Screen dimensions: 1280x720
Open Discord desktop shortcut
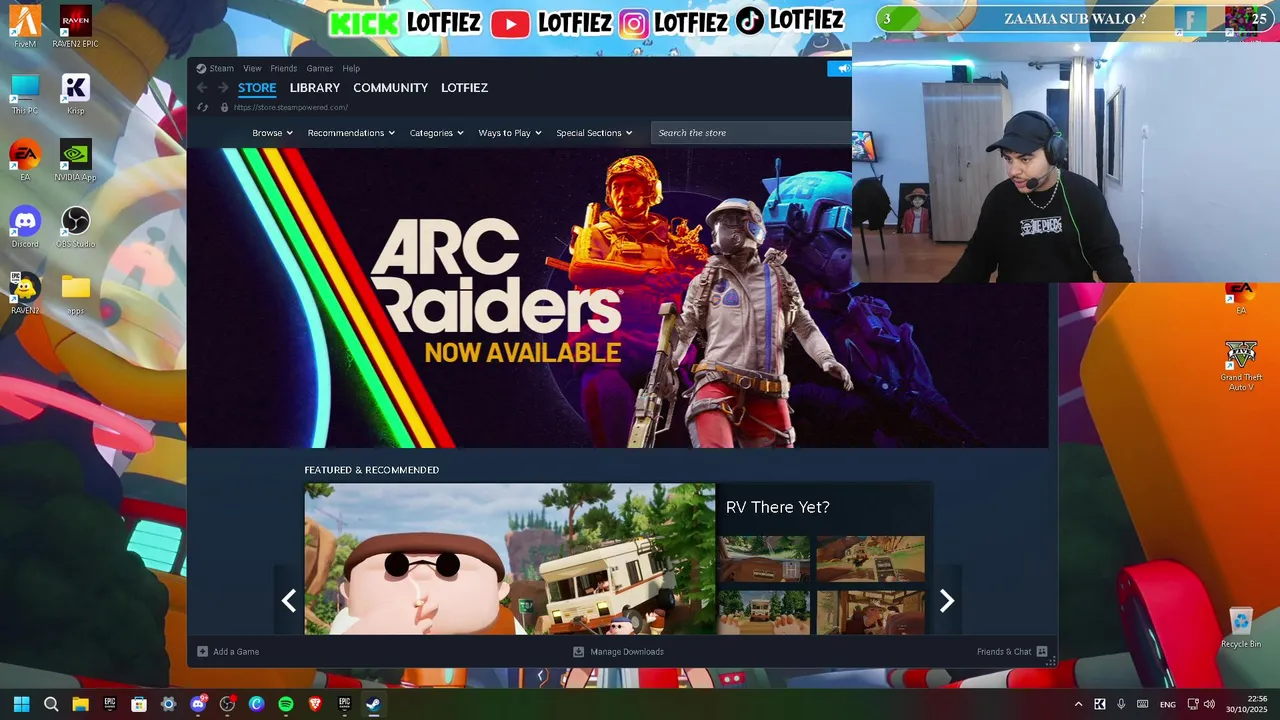click(25, 227)
